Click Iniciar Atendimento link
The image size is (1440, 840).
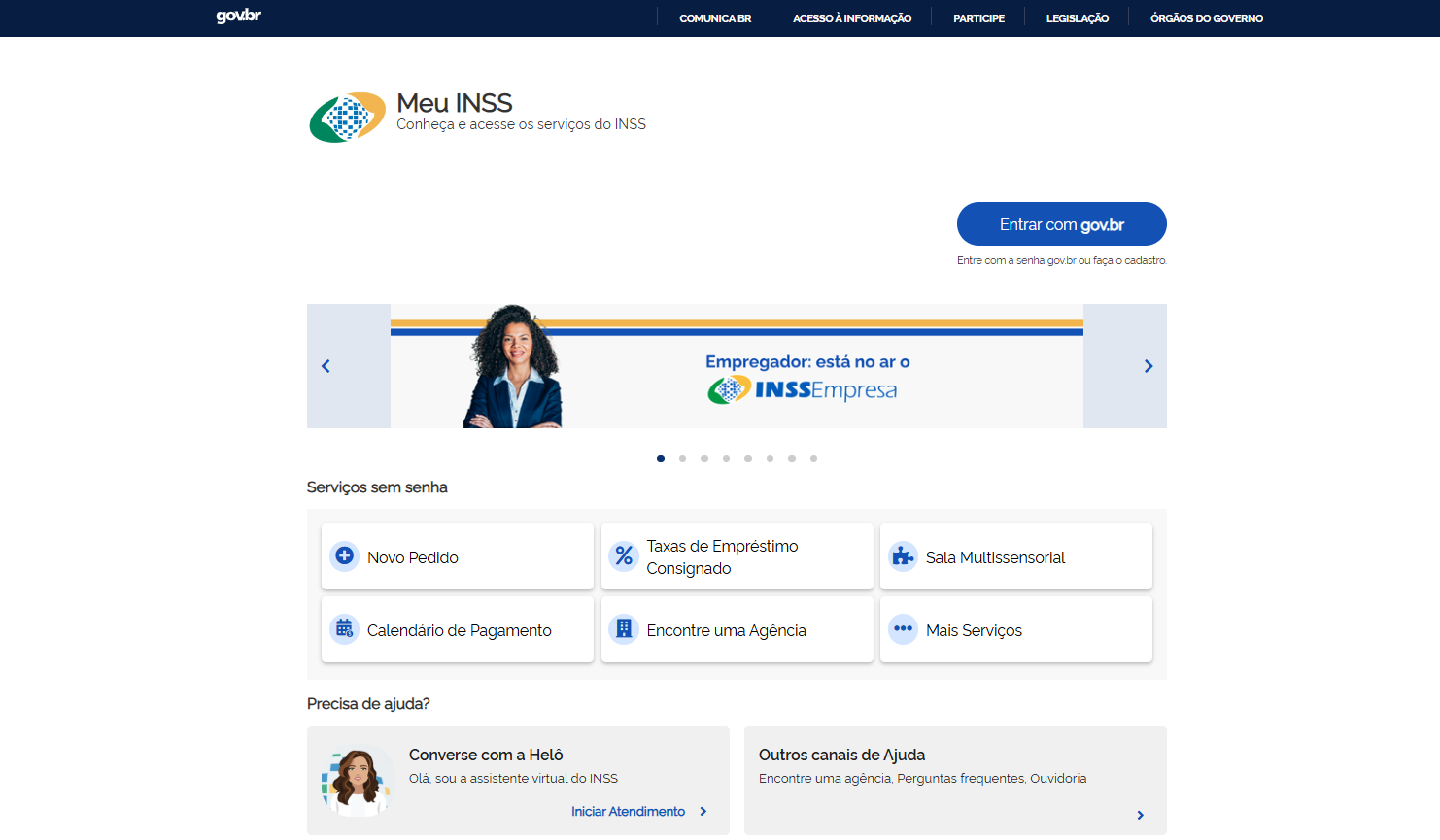(628, 812)
